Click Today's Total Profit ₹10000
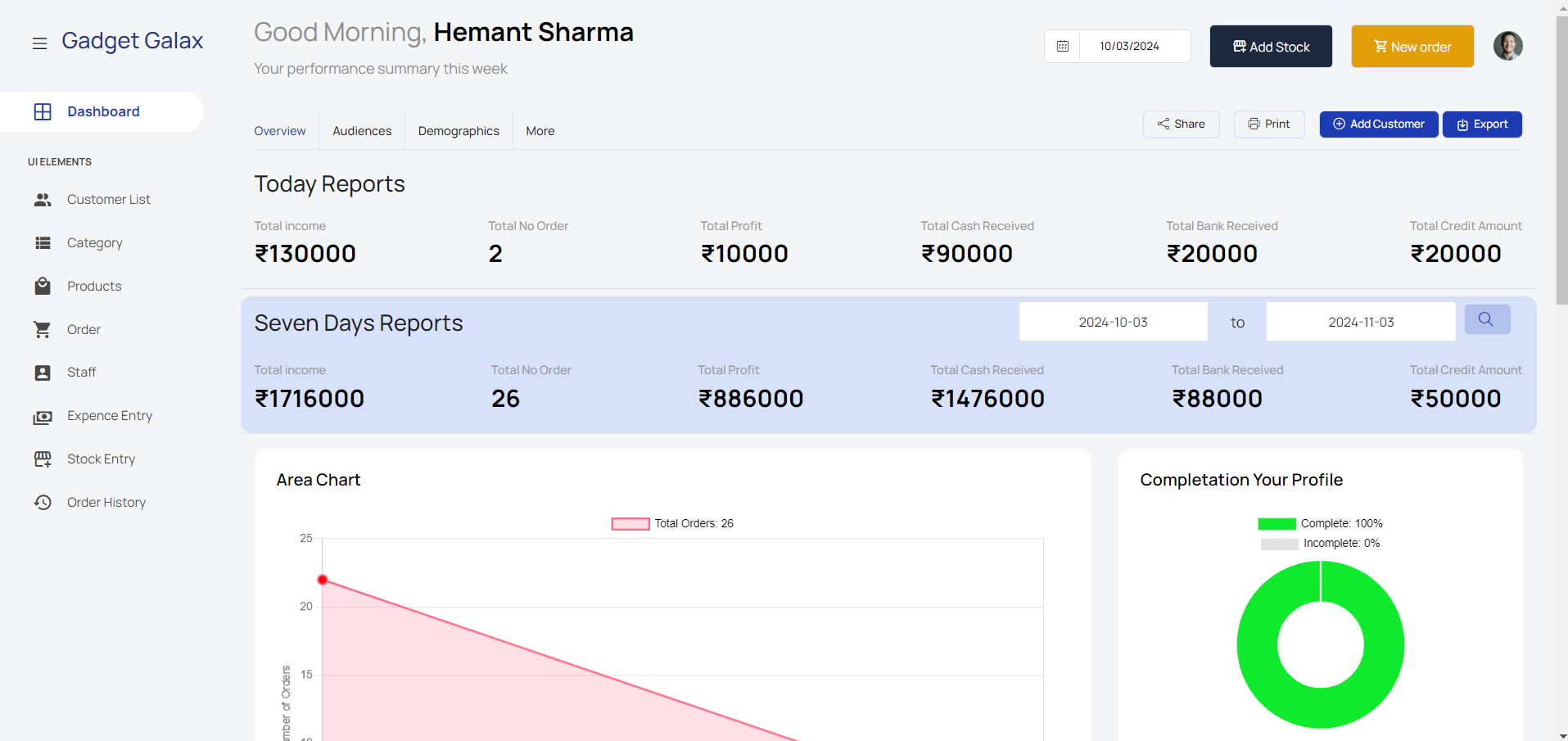 (744, 254)
